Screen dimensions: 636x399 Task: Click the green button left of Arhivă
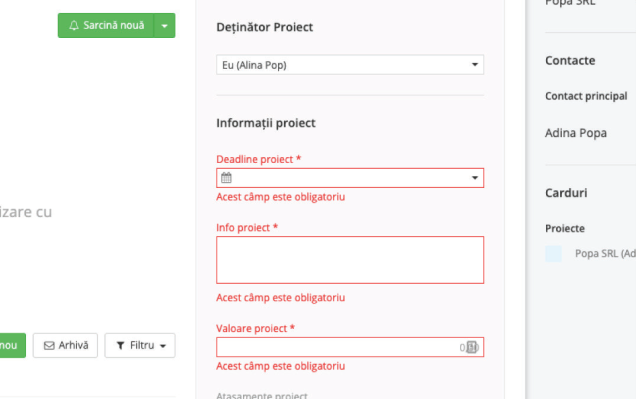[12, 345]
